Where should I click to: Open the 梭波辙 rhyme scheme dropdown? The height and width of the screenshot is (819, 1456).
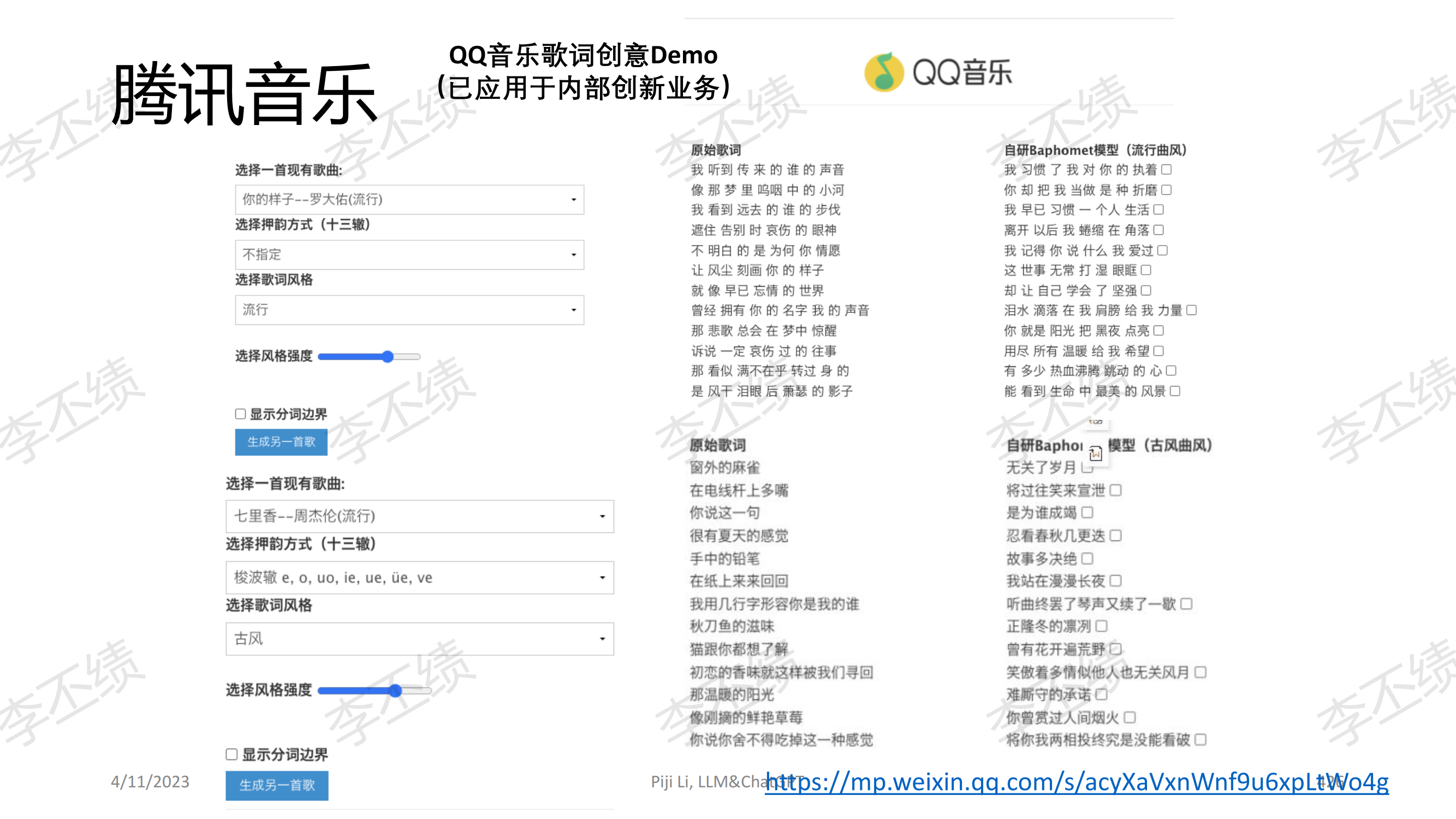[419, 578]
